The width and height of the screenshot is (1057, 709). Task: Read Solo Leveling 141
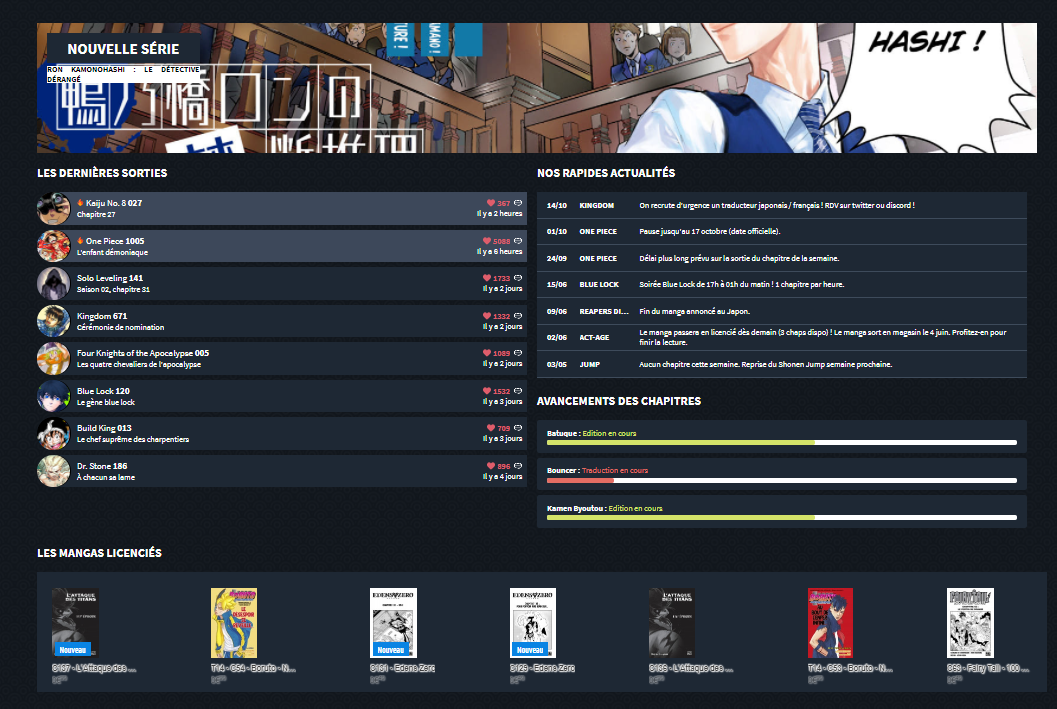click(x=110, y=278)
